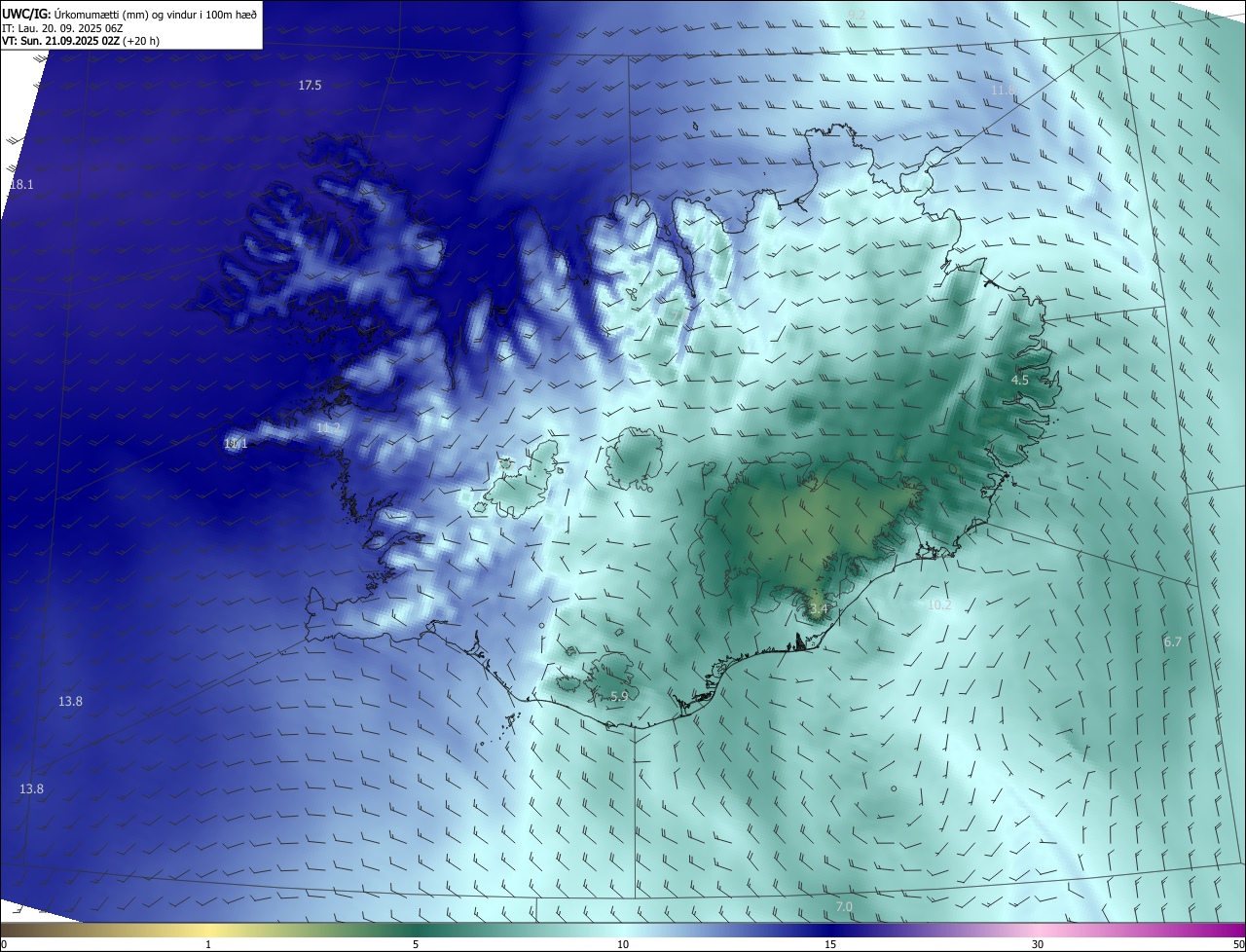Click the 30 tick on the color scale

(1038, 945)
